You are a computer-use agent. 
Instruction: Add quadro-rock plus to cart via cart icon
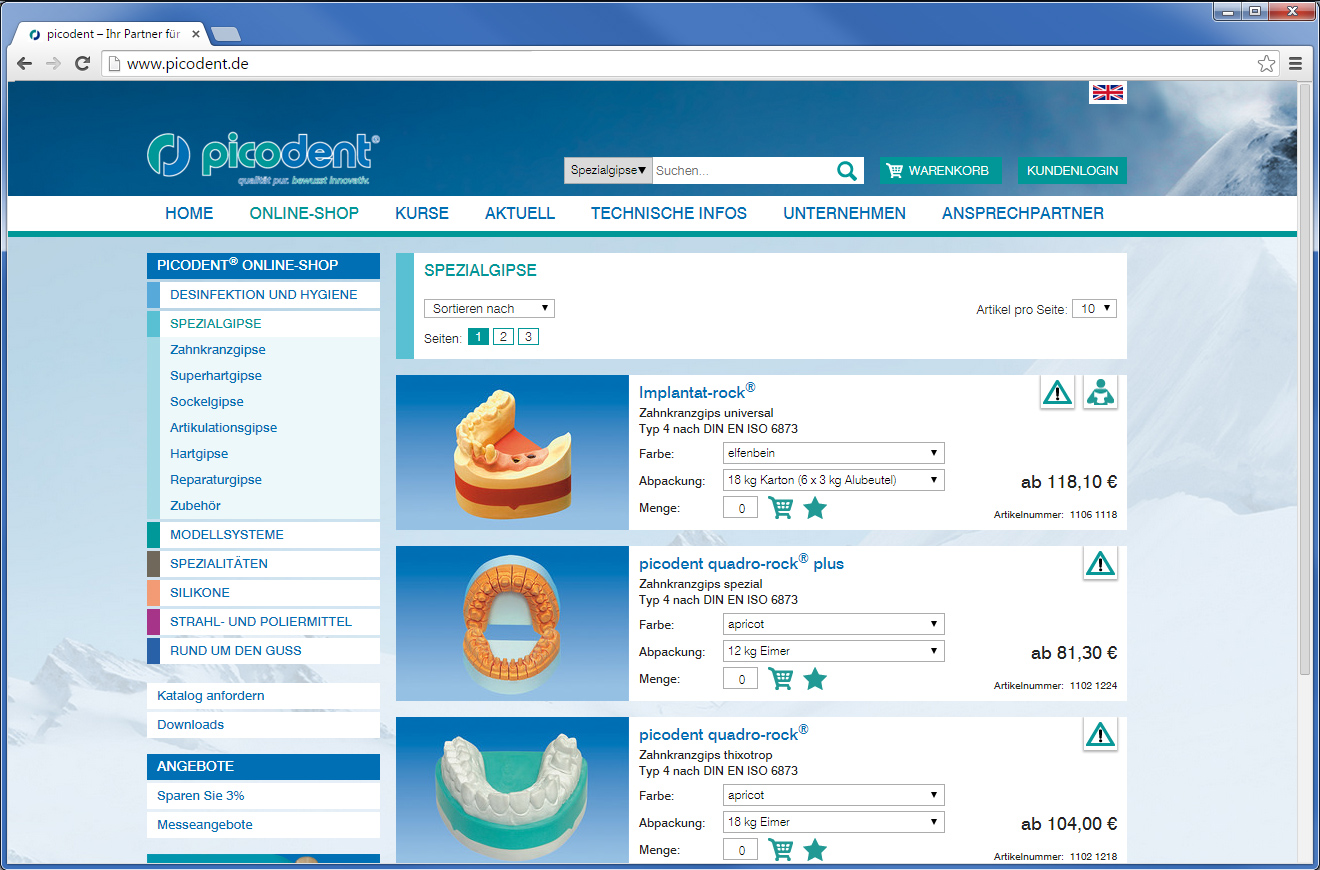tap(781, 679)
